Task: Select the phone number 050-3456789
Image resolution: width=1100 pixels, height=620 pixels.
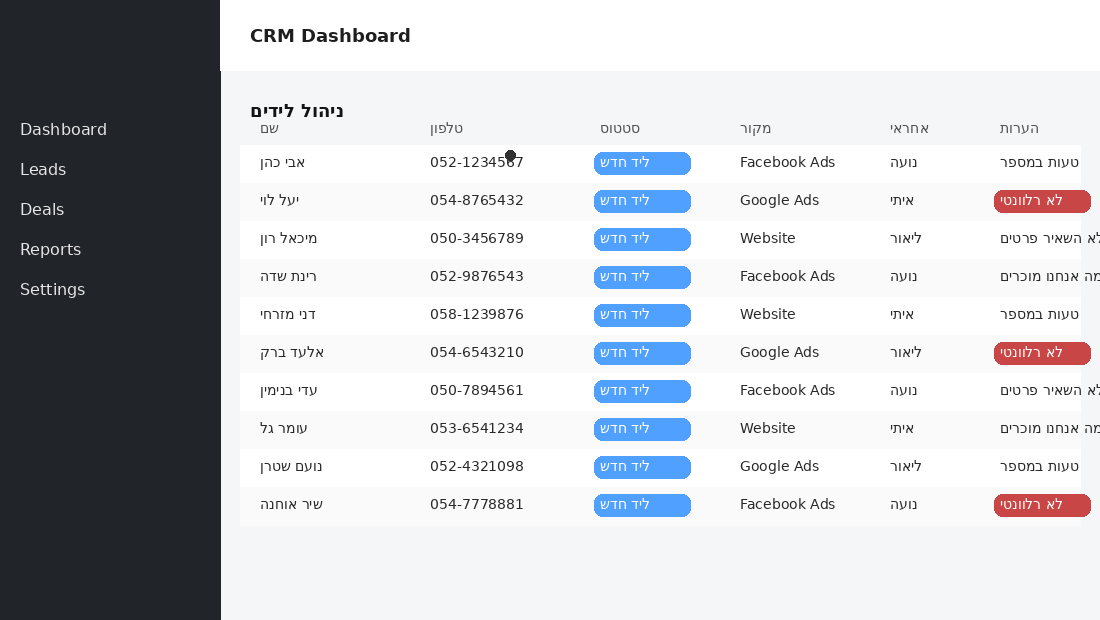Action: 477,239
